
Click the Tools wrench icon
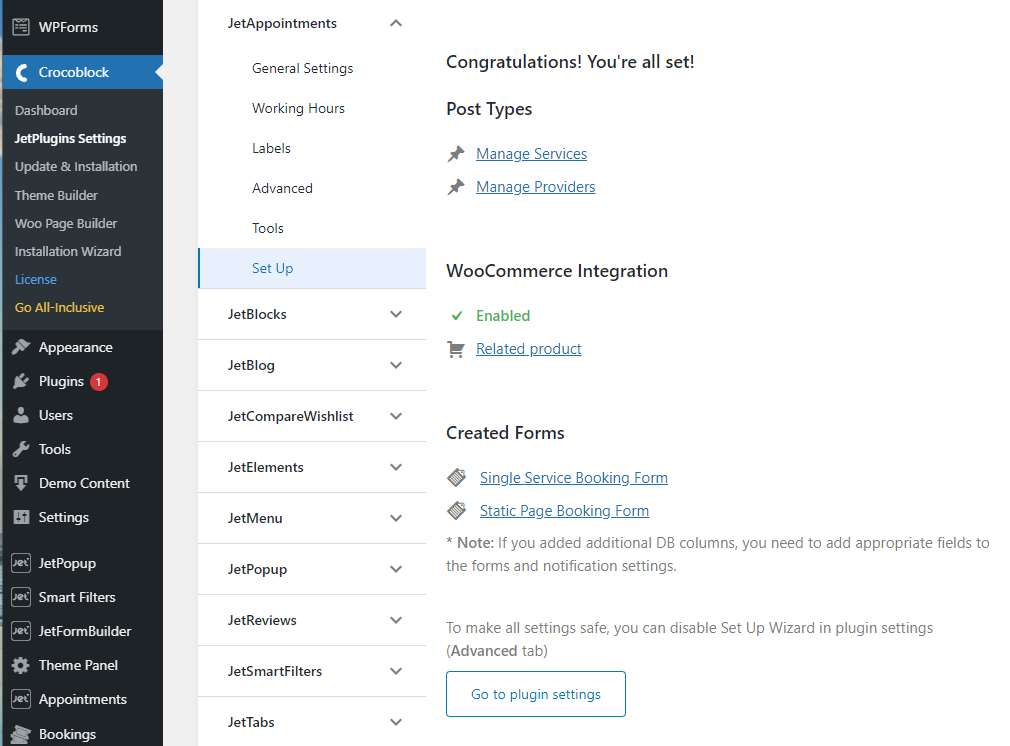[21, 449]
